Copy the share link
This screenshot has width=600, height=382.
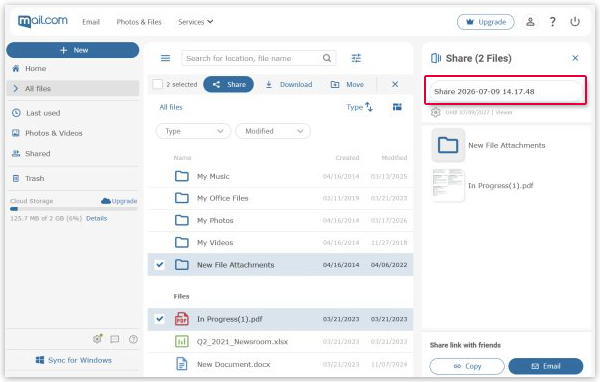click(467, 366)
